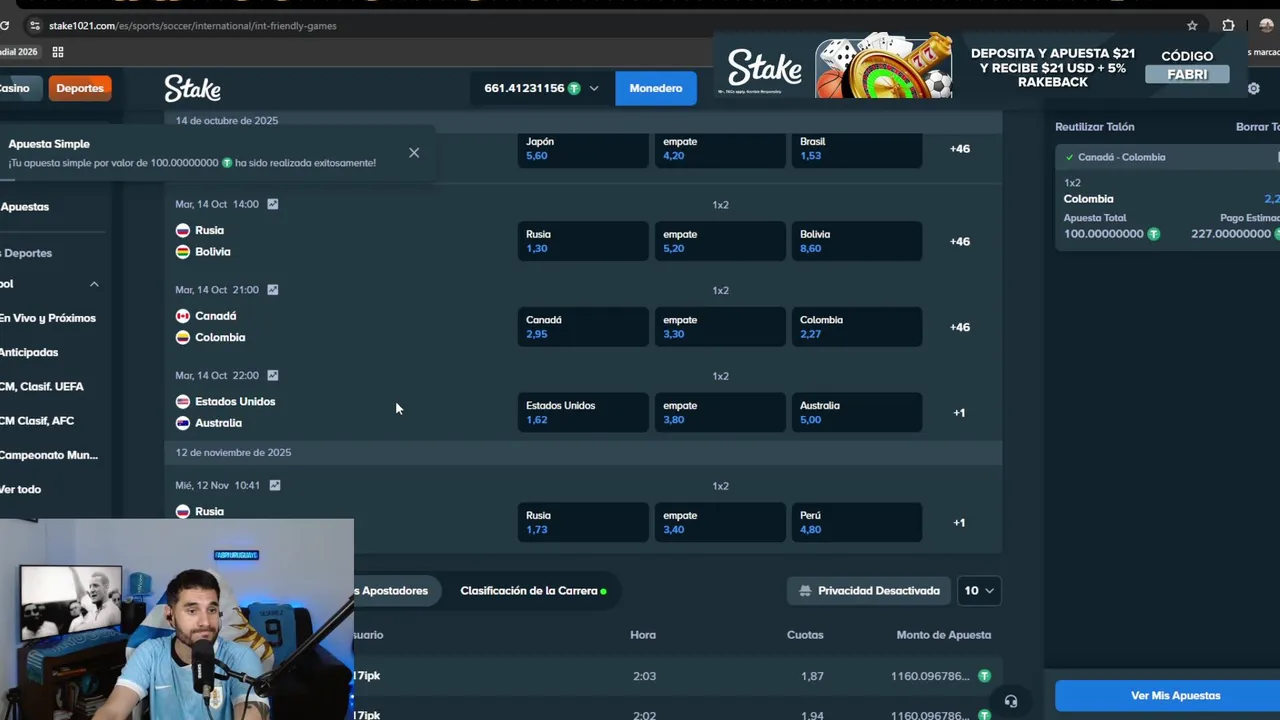This screenshot has width=1280, height=720.
Task: Open settings gear in bet slip
Action: 1253,88
